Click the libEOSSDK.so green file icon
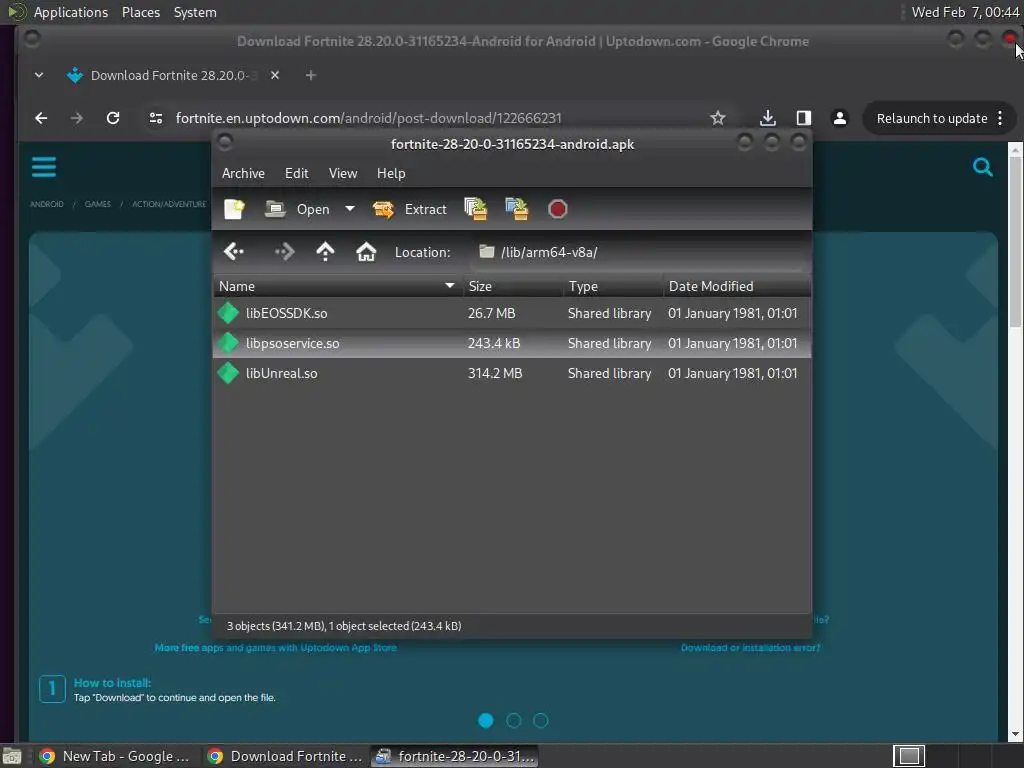 [x=228, y=313]
